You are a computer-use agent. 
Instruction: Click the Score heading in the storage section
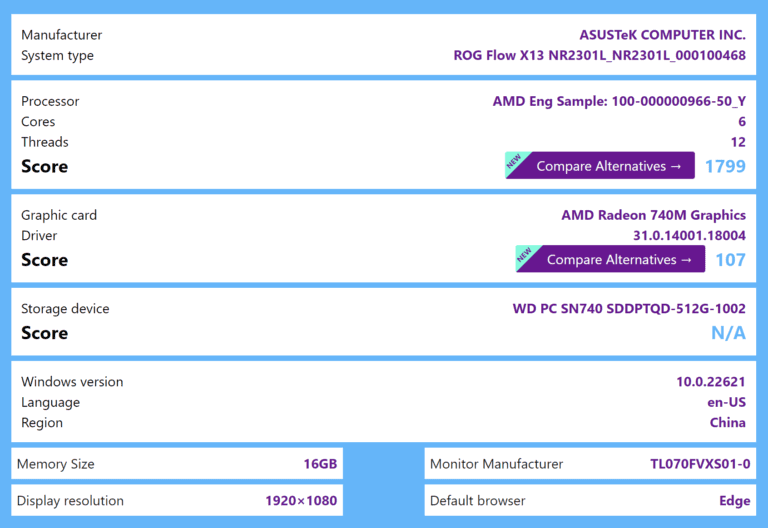(x=45, y=333)
